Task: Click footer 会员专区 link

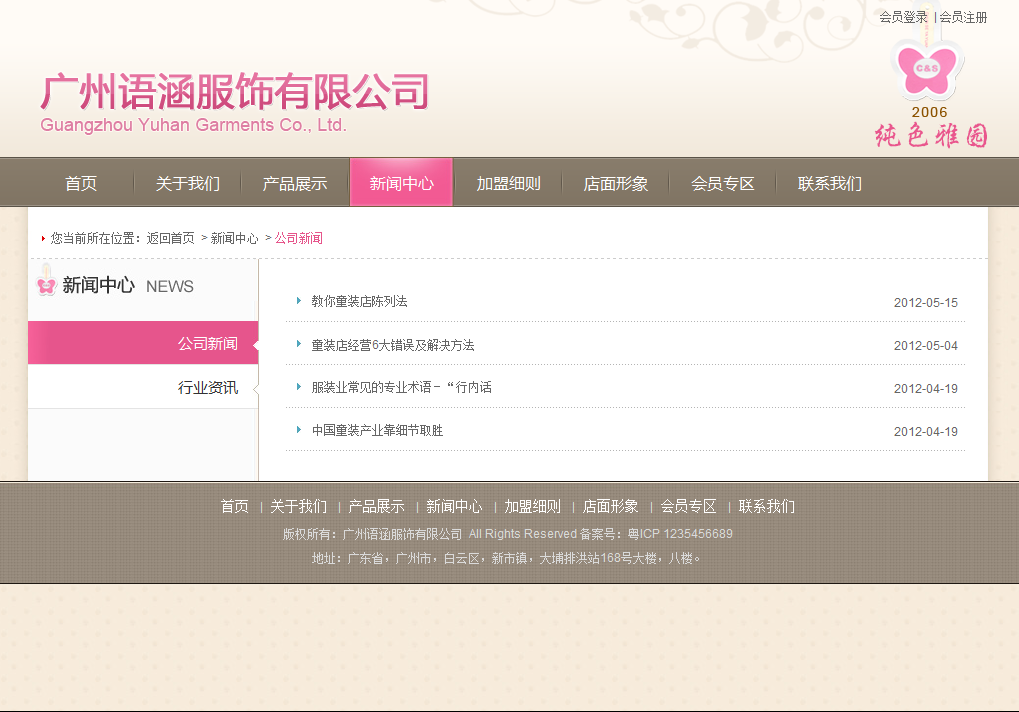Action: [688, 506]
